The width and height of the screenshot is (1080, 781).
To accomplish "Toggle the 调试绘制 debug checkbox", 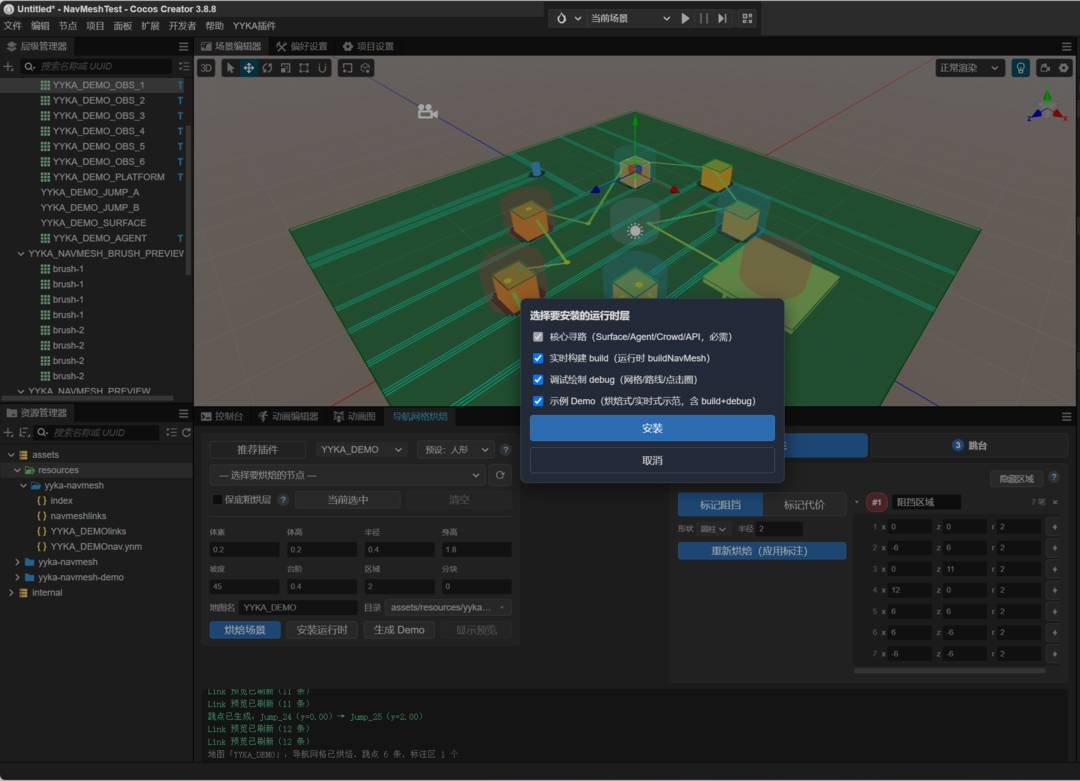I will pos(538,379).
